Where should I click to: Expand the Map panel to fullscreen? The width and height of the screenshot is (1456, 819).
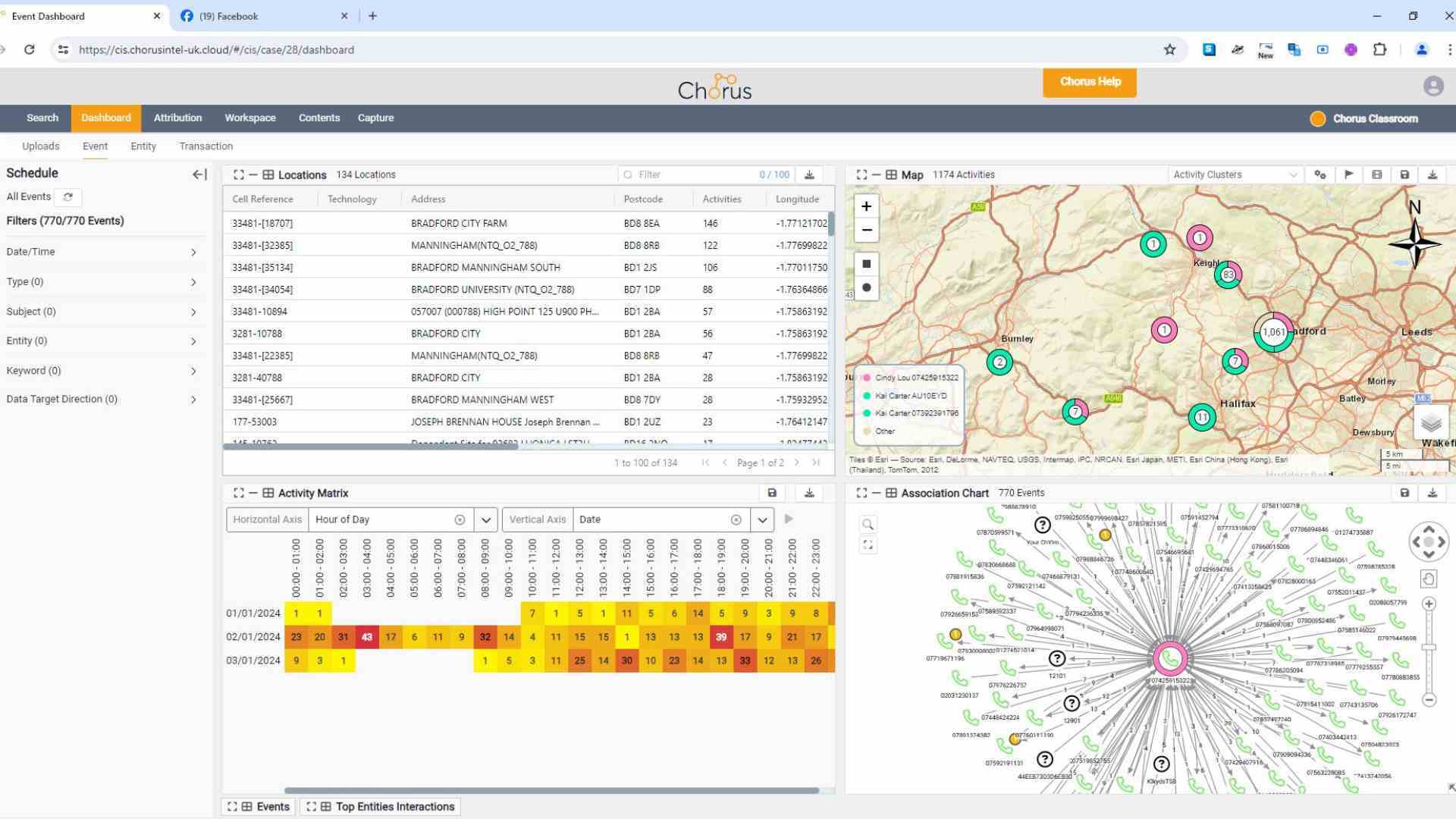(x=862, y=175)
